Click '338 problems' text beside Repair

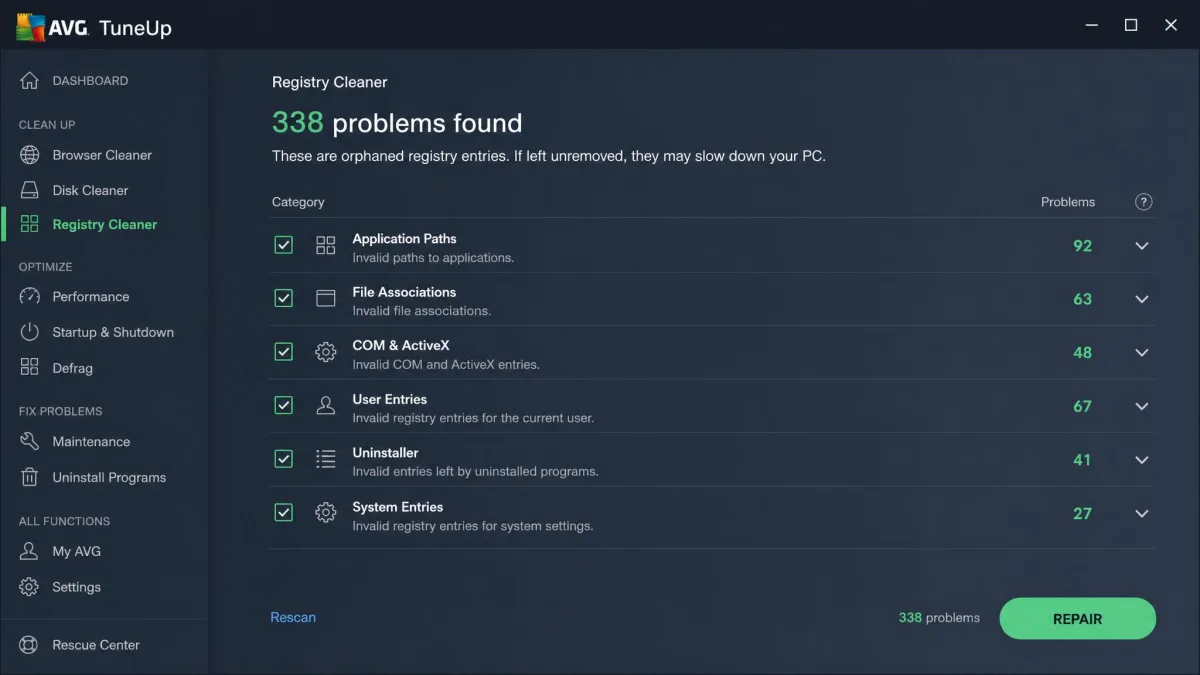tap(939, 618)
